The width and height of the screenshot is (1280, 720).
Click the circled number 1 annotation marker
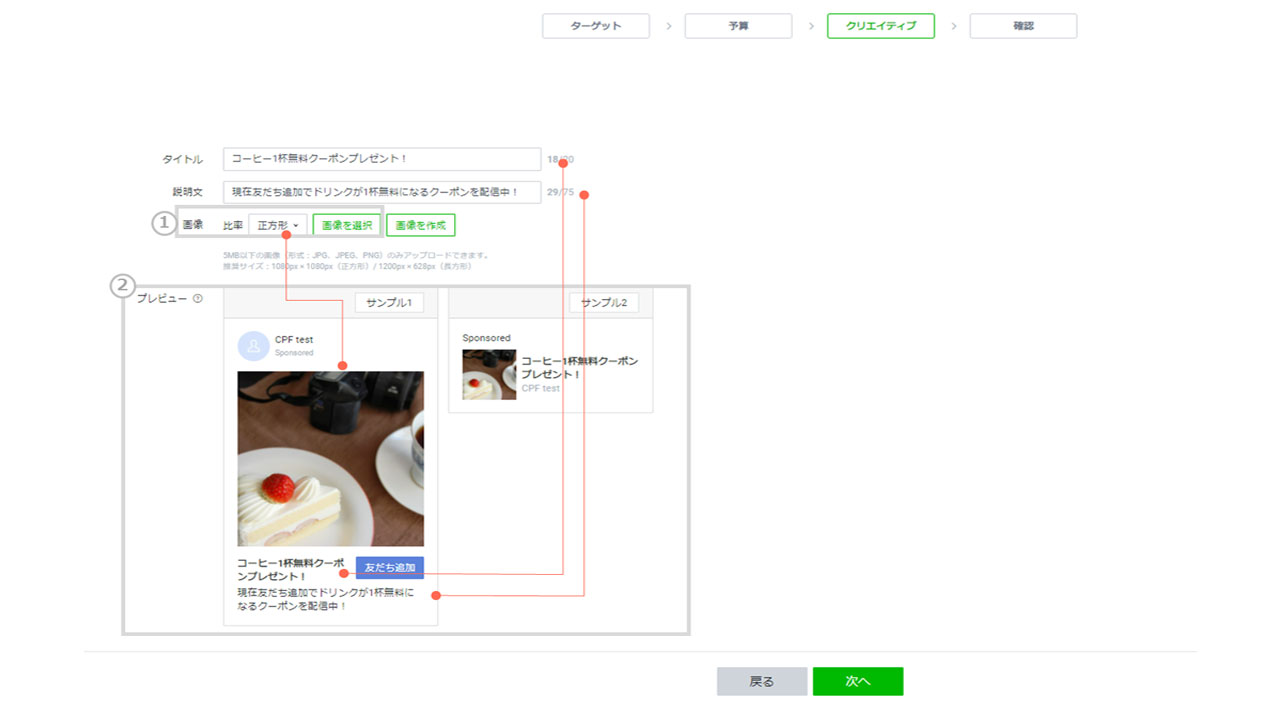163,224
